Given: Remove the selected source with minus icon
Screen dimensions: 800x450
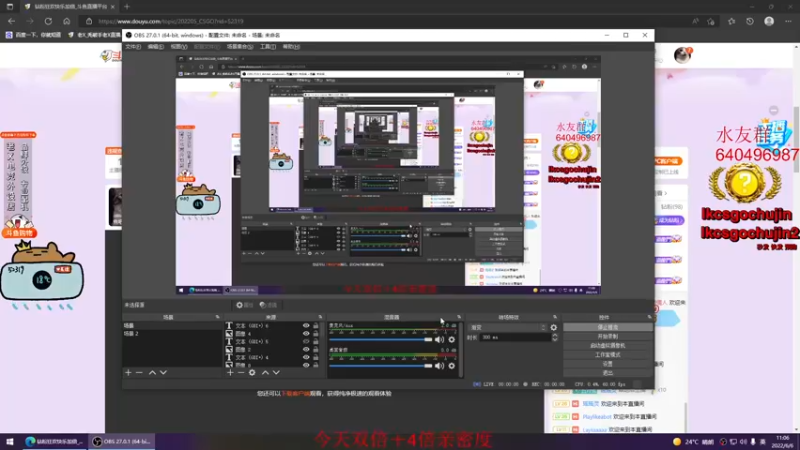Looking at the screenshot, I should point(241,372).
